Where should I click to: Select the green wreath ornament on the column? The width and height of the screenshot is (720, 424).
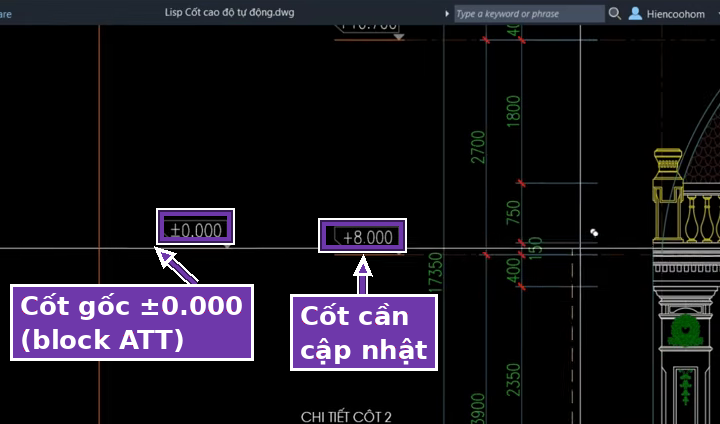685,331
